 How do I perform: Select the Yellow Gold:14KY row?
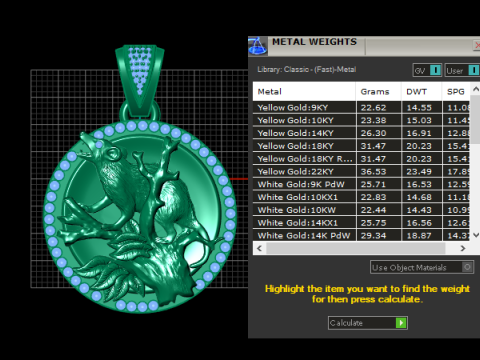tap(361, 133)
